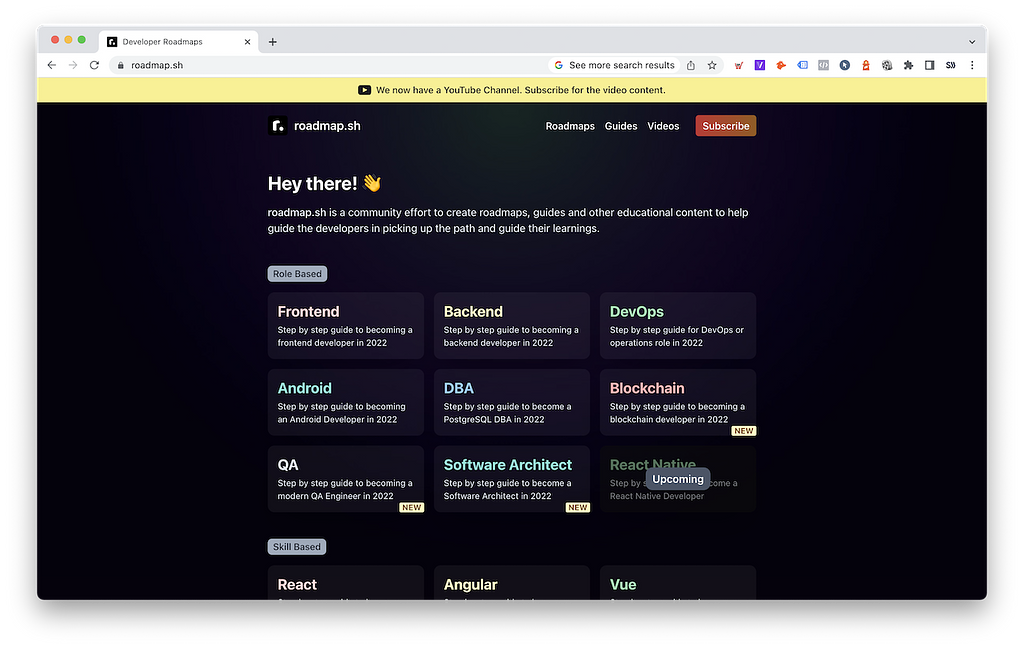1024x649 pixels.
Task: Click the orange bird extension icon
Action: click(781, 65)
